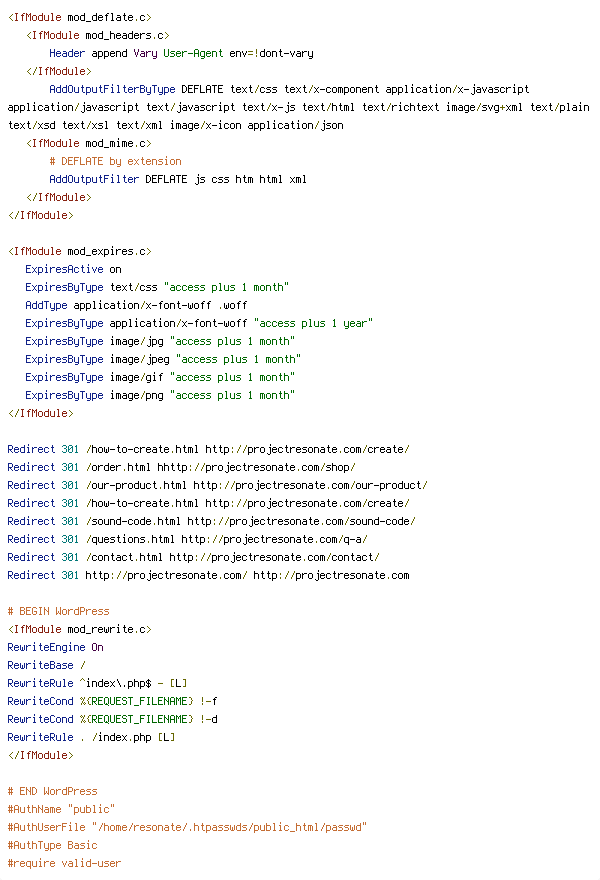Click the '# END WordPress' comment

(52, 791)
